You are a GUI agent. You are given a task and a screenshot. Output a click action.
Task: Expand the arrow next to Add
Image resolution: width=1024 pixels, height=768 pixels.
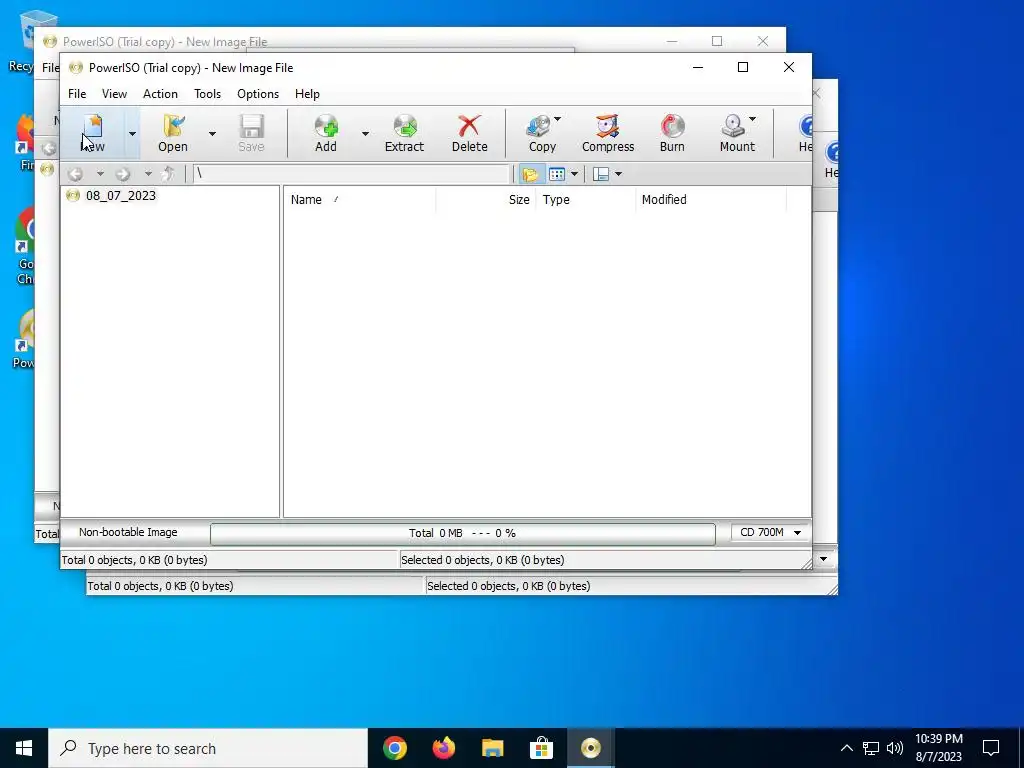365,133
